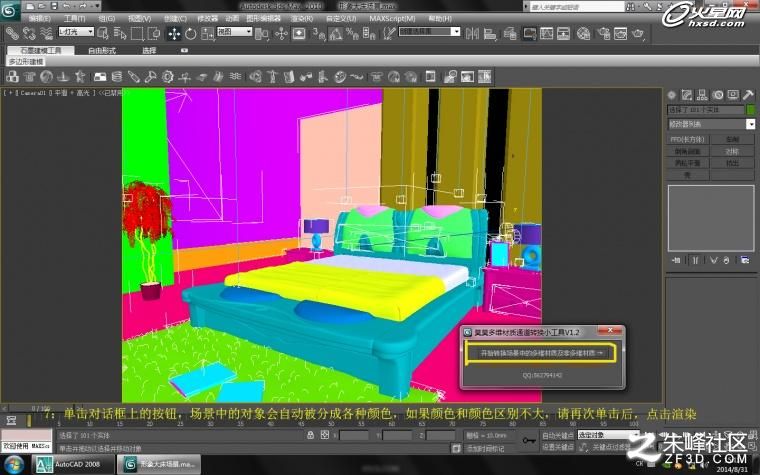Switch to the 自由形式 ribbon tab

[102, 50]
